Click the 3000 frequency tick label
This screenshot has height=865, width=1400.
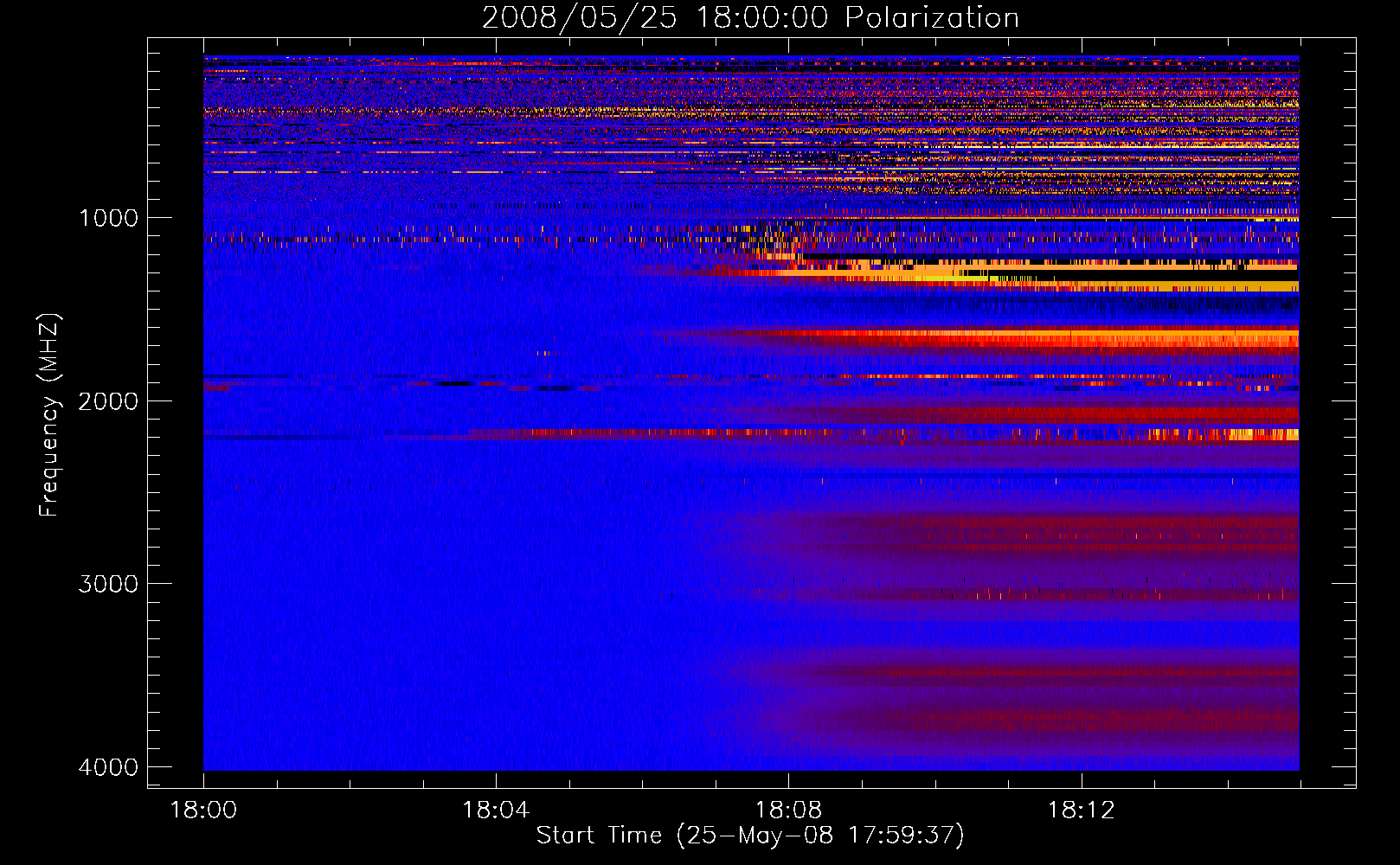click(x=108, y=584)
